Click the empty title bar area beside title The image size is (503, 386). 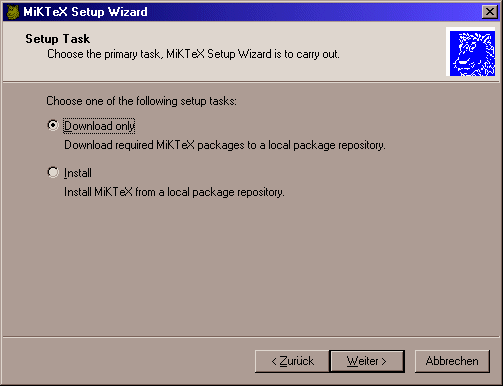pyautogui.click(x=313, y=12)
